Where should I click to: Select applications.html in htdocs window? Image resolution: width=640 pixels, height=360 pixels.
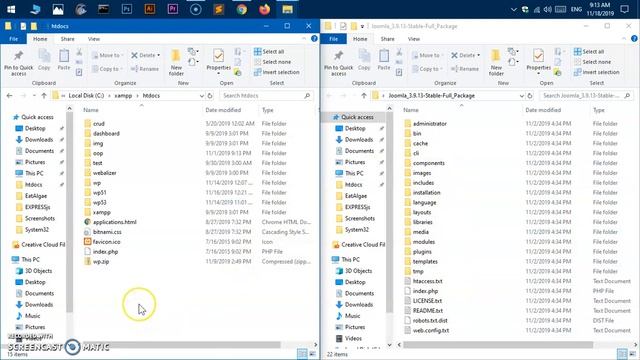(114, 222)
